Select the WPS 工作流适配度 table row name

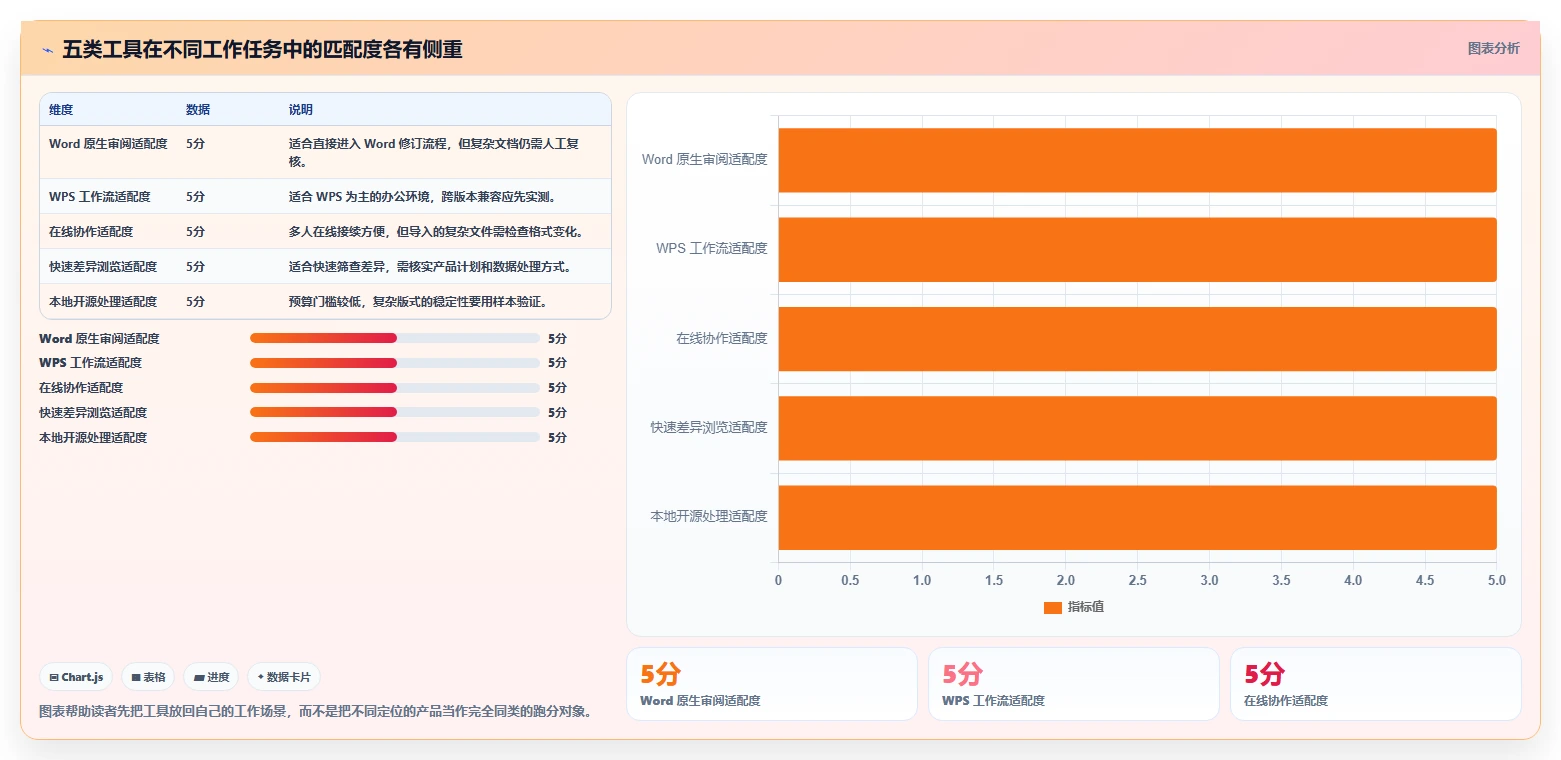tap(99, 197)
